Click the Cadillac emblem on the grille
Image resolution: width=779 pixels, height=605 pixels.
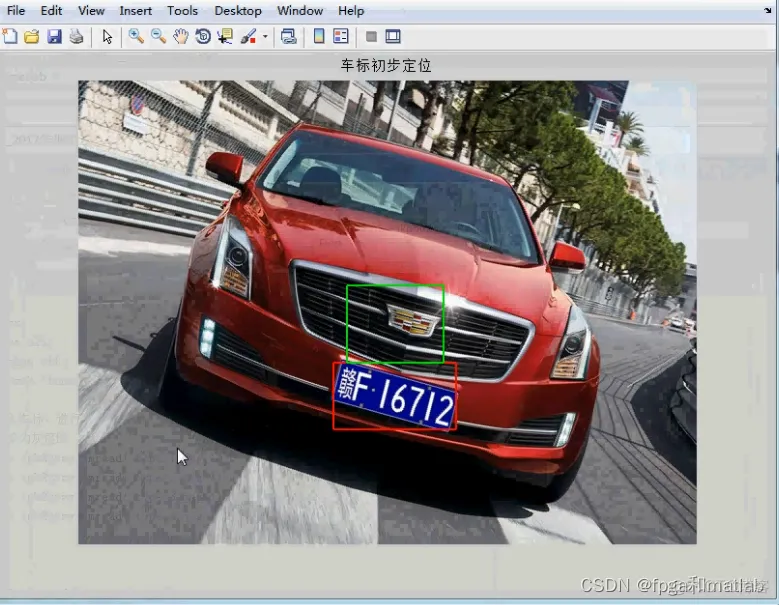tap(411, 320)
